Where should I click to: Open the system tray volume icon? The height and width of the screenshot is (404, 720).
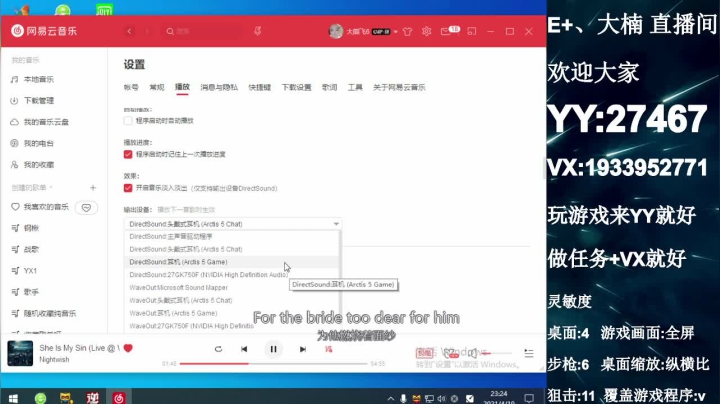[442, 398]
